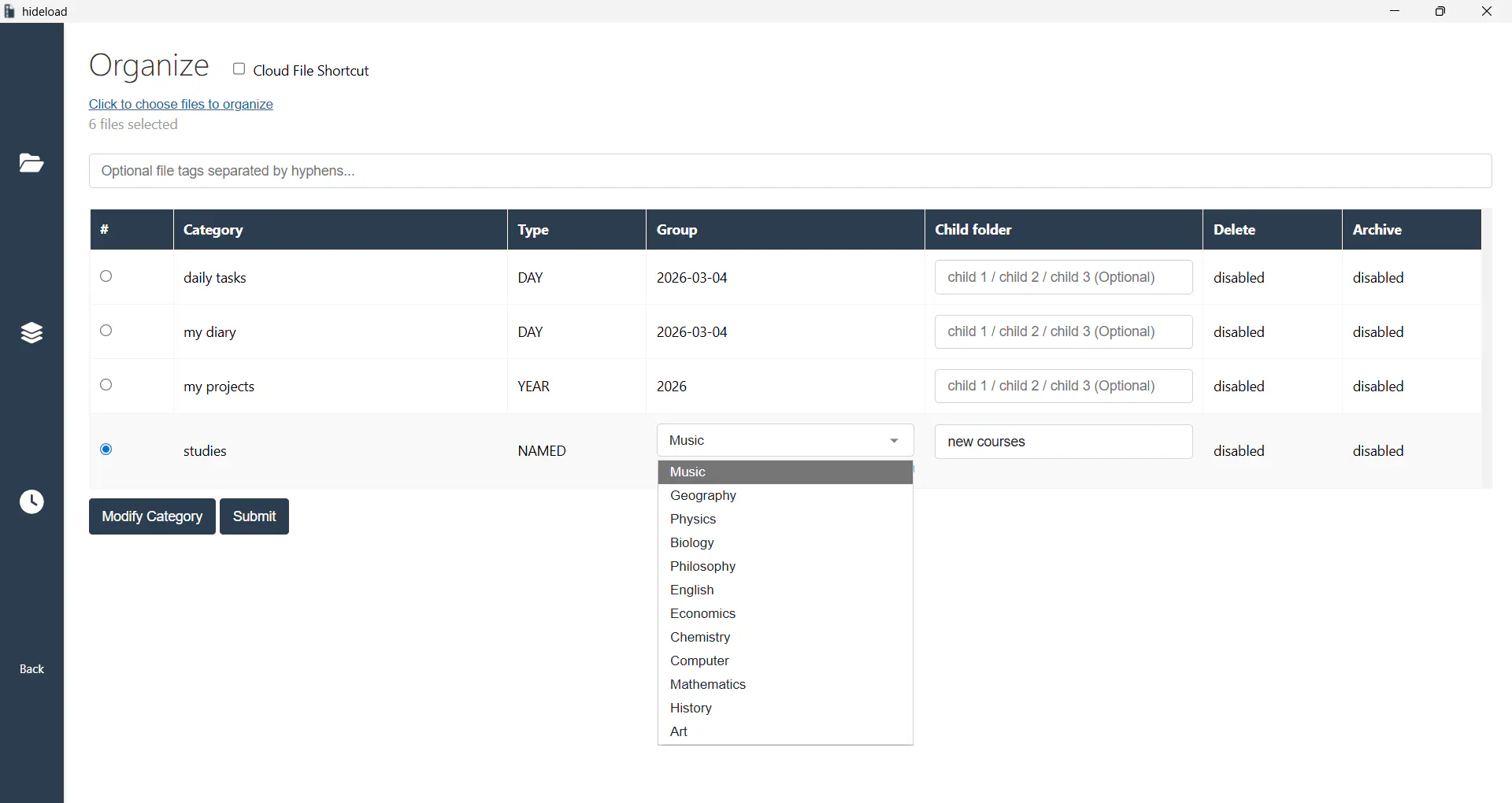Click the Group column header
This screenshot has width=1512, height=803.
(786, 230)
